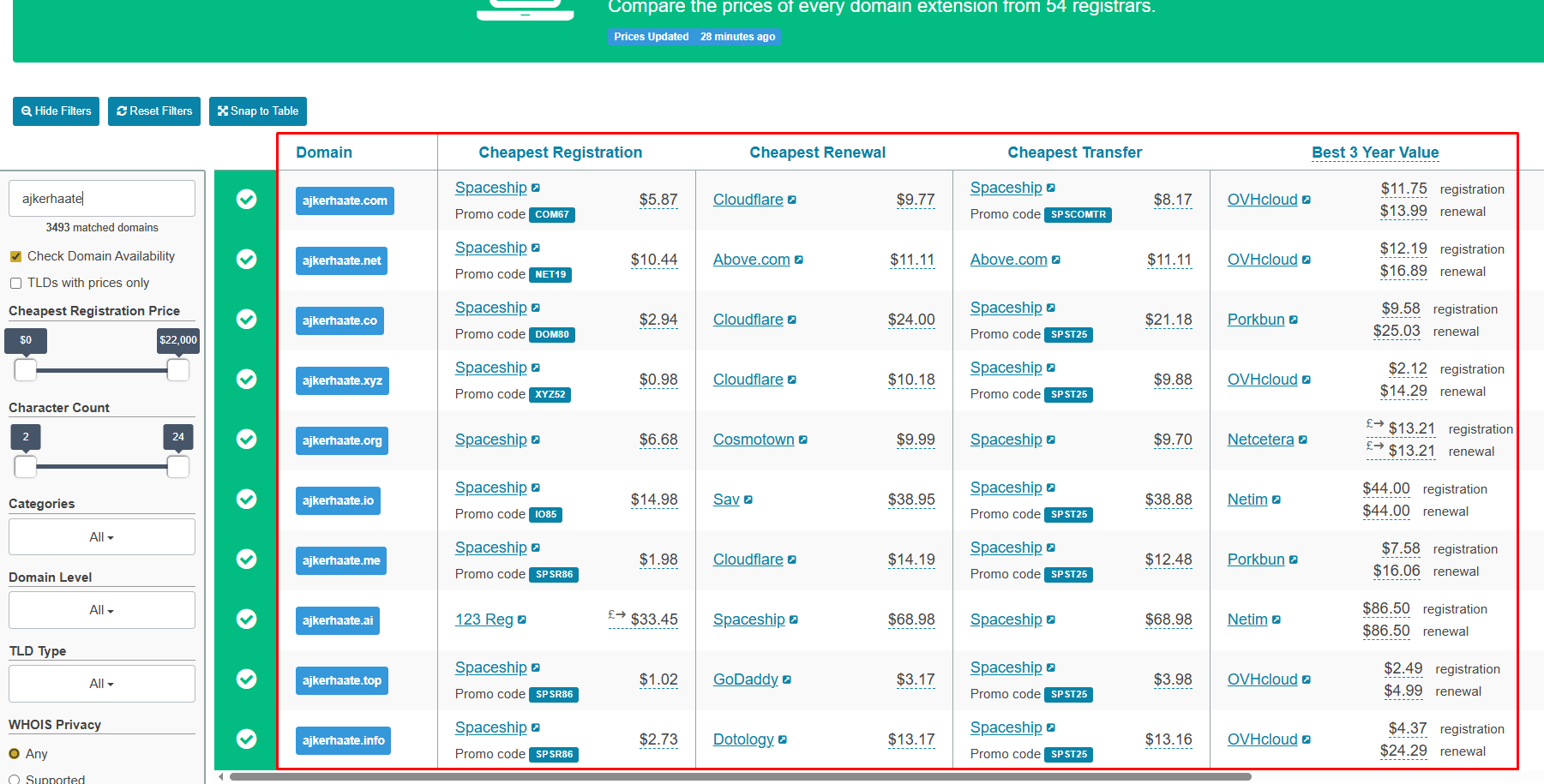Viewport: 1544px width, 784px height.
Task: Open the TLD Type All dropdown
Action: (102, 684)
